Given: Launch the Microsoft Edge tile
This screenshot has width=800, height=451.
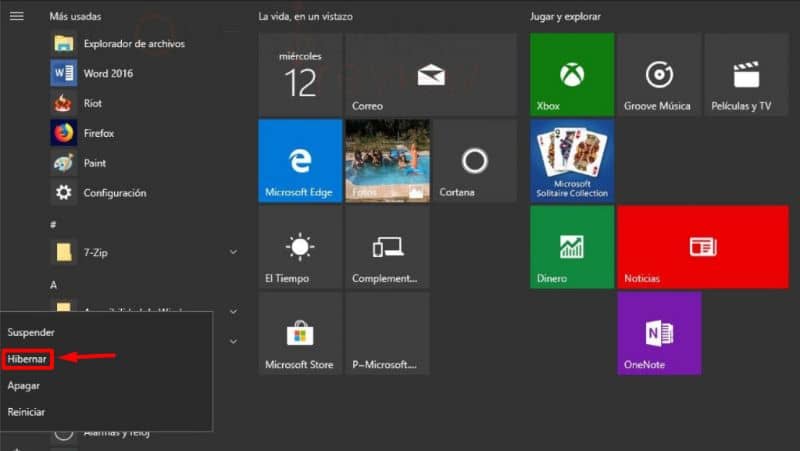Looking at the screenshot, I should pos(300,161).
